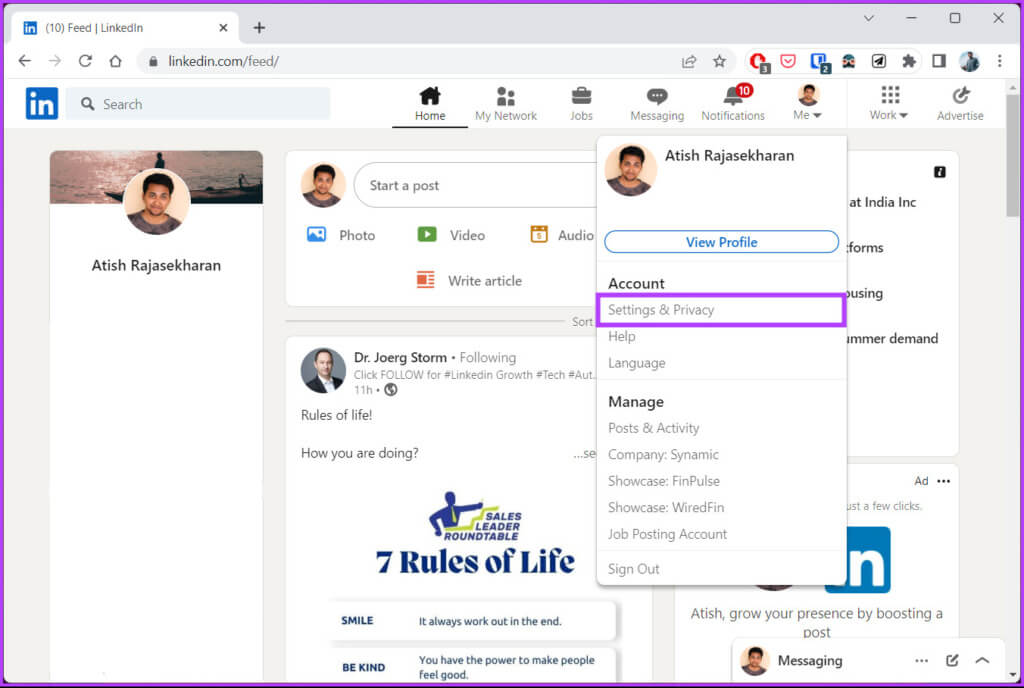
Task: Expand the Messaging overlay chevron
Action: [x=982, y=660]
